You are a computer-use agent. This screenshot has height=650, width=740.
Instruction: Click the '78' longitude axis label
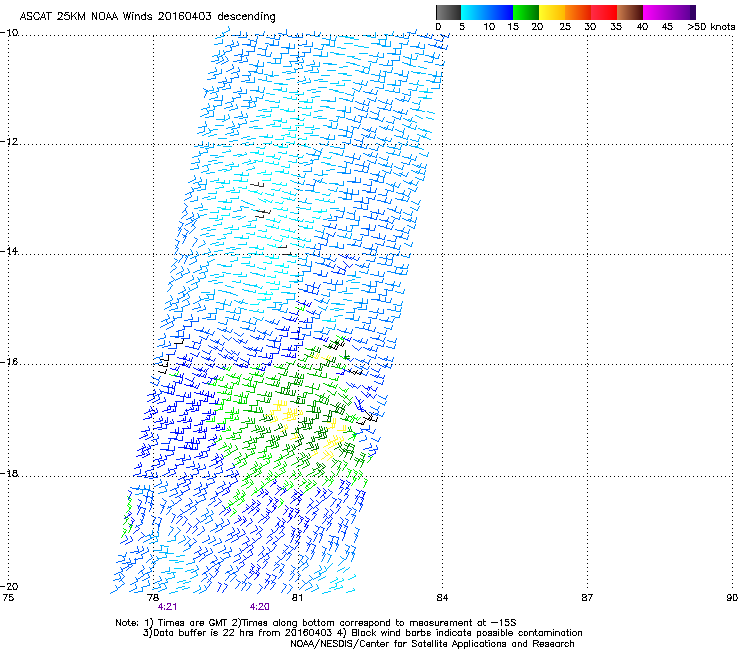[152, 597]
